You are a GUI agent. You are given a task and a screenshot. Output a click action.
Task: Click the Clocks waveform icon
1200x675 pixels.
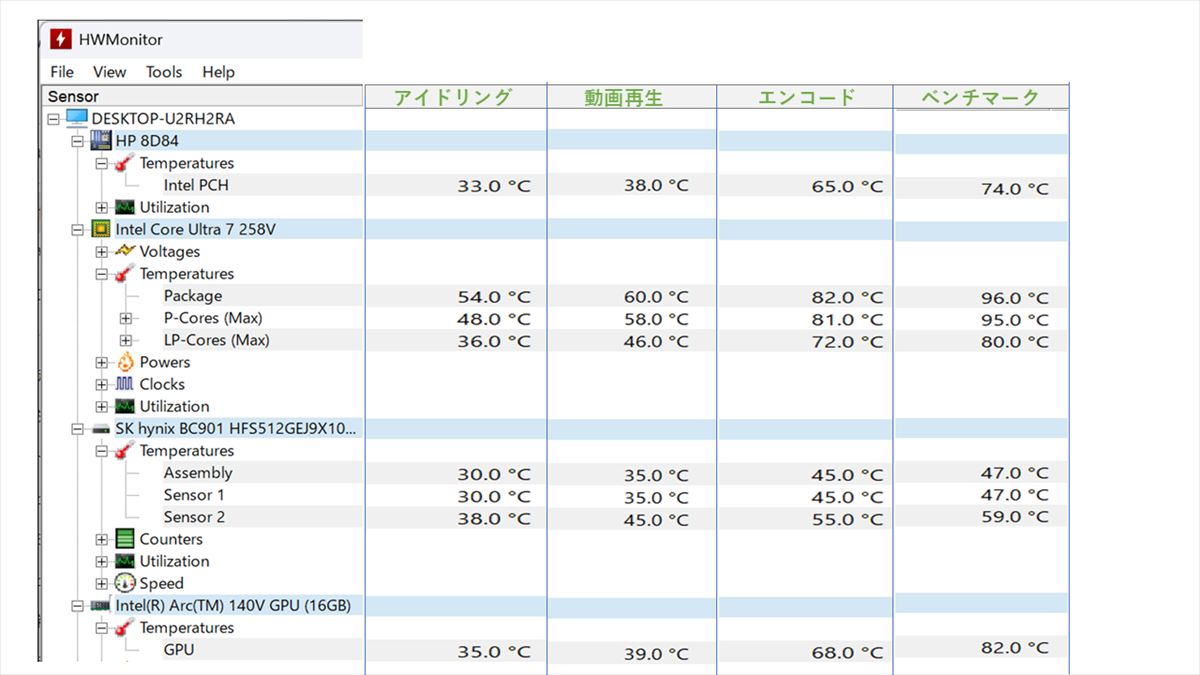tap(125, 384)
